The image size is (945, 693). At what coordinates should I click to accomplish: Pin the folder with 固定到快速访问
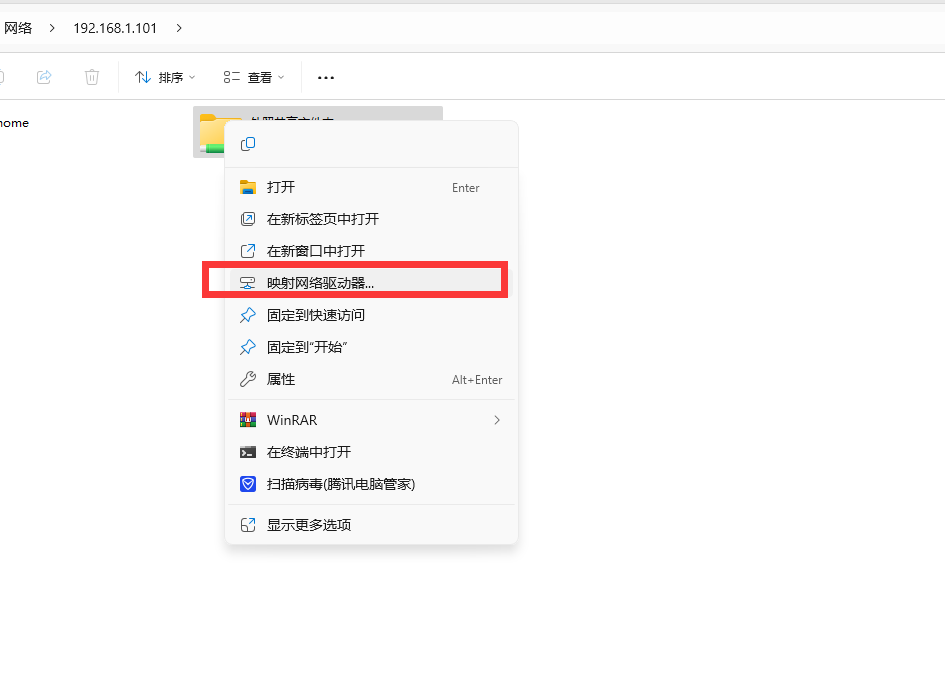click(315, 315)
